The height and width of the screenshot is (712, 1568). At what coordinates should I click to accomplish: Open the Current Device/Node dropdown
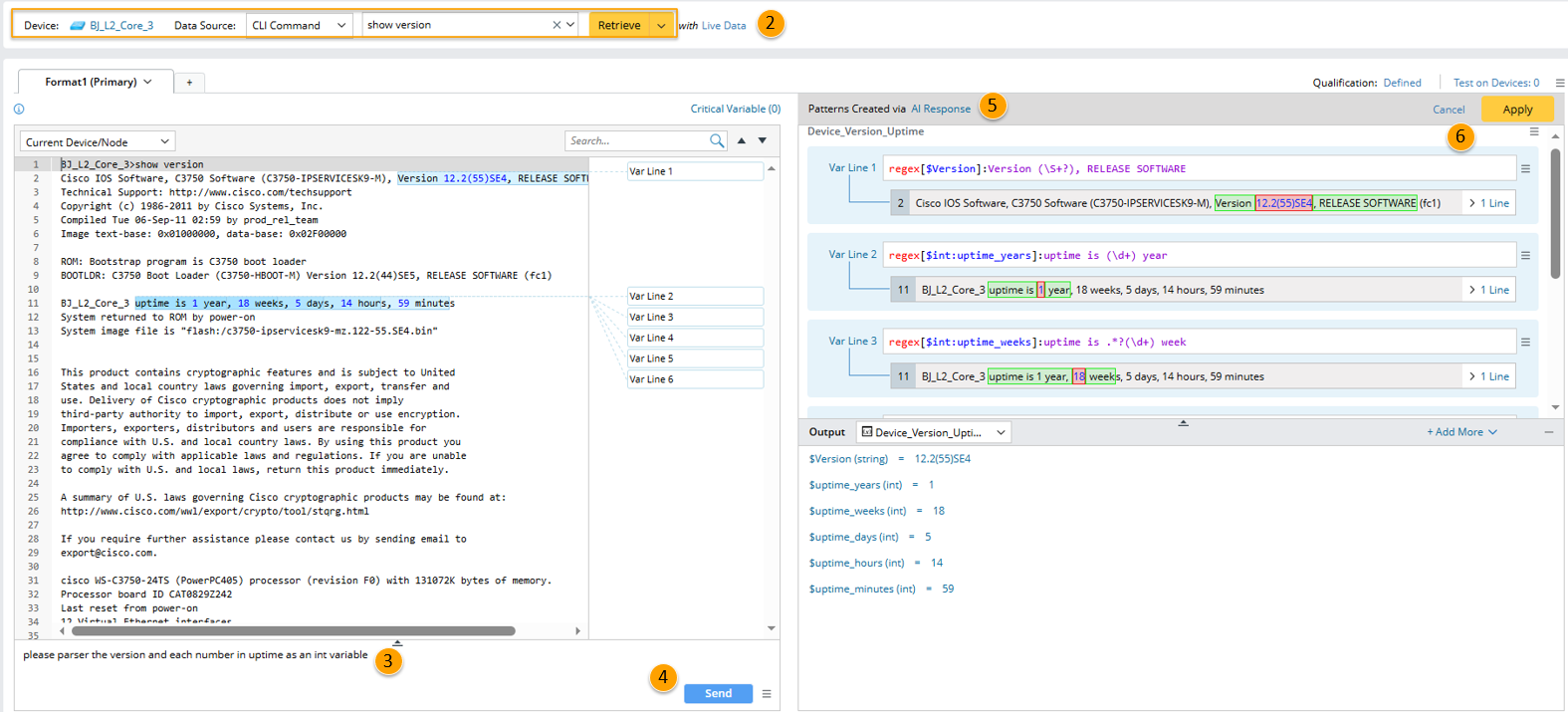tap(97, 142)
